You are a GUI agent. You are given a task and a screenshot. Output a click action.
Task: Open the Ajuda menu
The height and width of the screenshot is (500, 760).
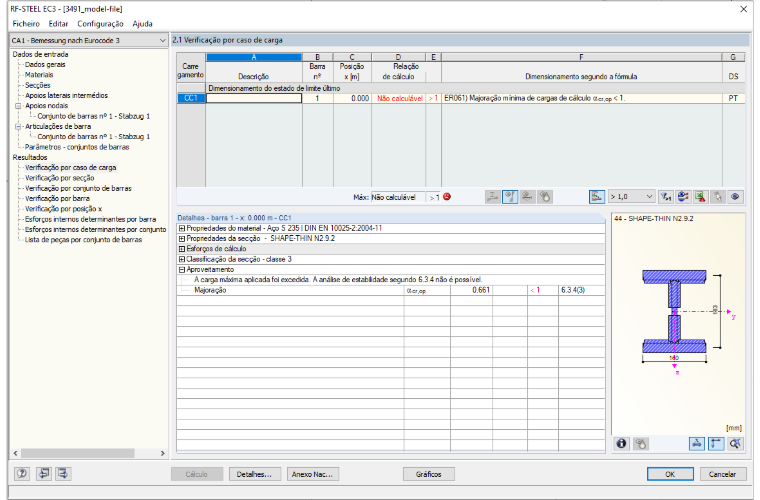(x=142, y=23)
